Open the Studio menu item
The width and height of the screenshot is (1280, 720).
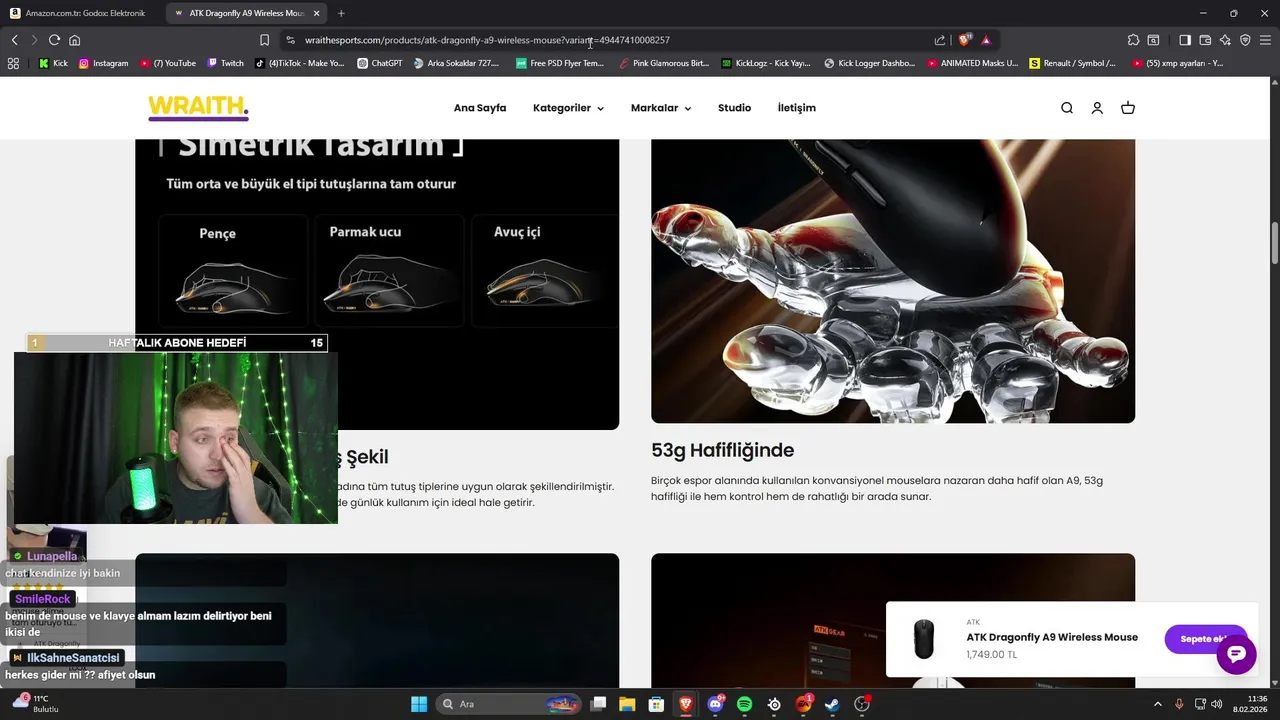point(734,108)
